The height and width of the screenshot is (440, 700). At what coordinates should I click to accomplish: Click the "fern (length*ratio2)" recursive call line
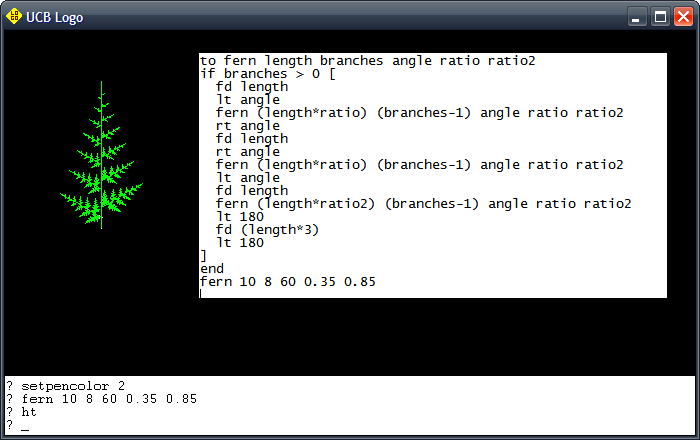424,203
